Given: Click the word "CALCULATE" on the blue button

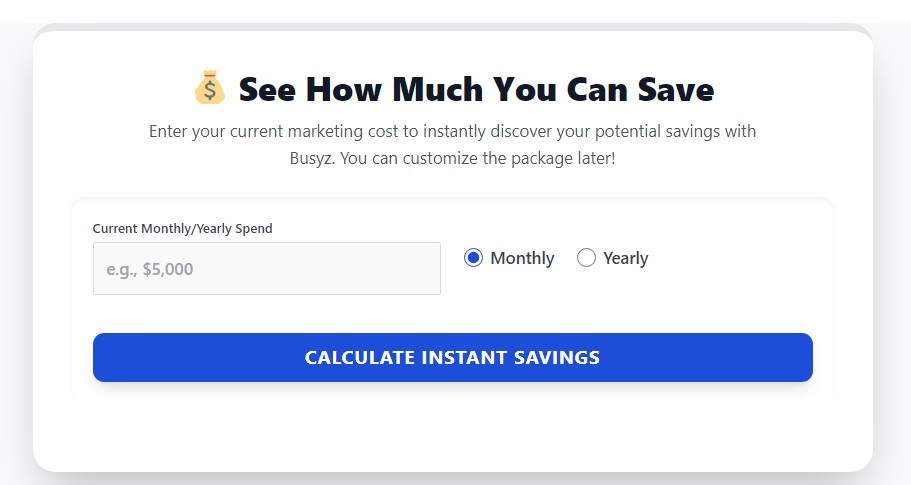Looking at the screenshot, I should (360, 357).
